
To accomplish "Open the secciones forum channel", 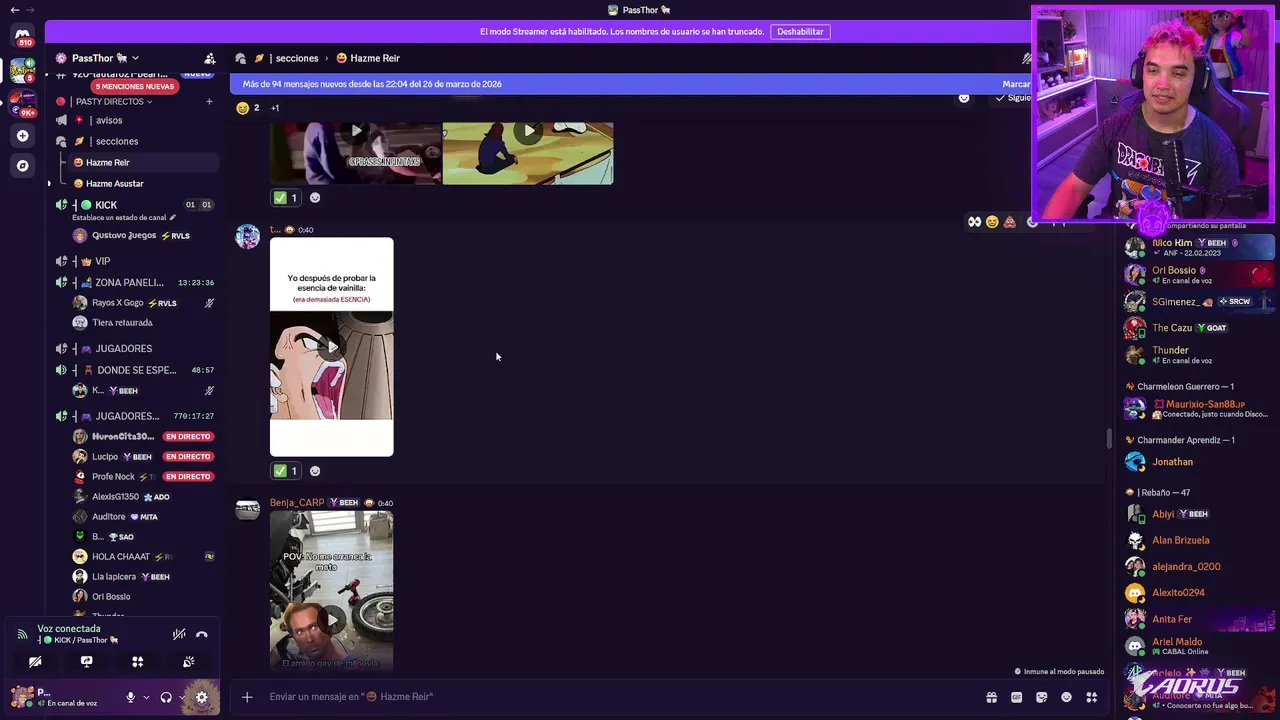I will tap(117, 141).
